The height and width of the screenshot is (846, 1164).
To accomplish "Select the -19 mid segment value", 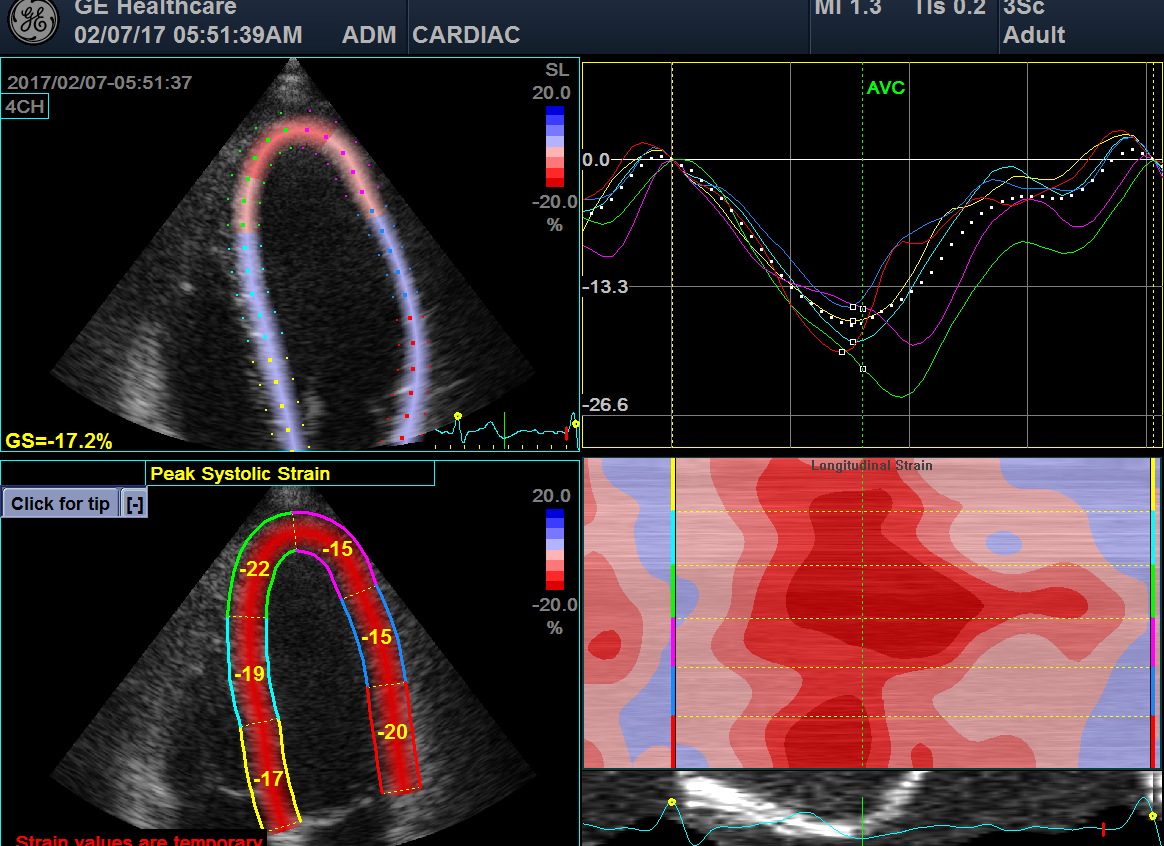I will pos(250,674).
